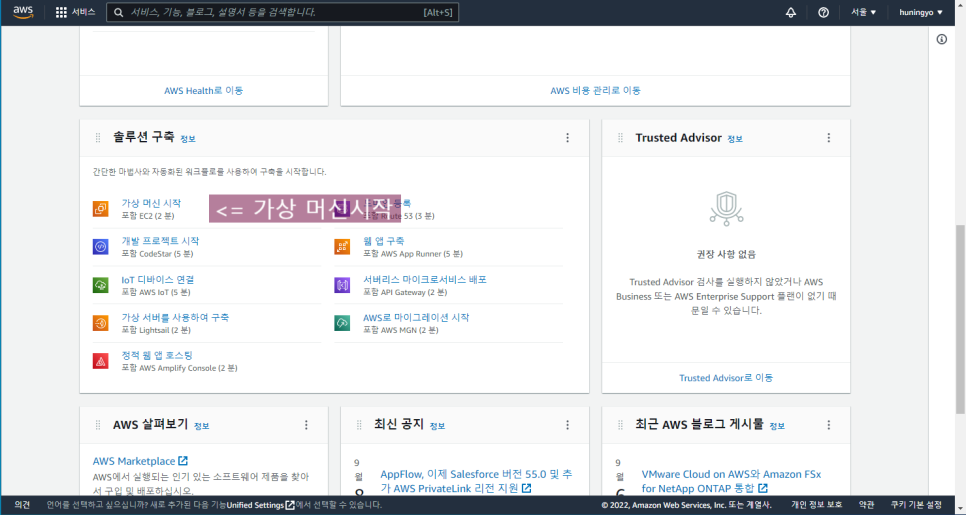Click the Amplify icon beside 정적 웹 앱 호스팅
The width and height of the screenshot is (966, 515).
100,361
